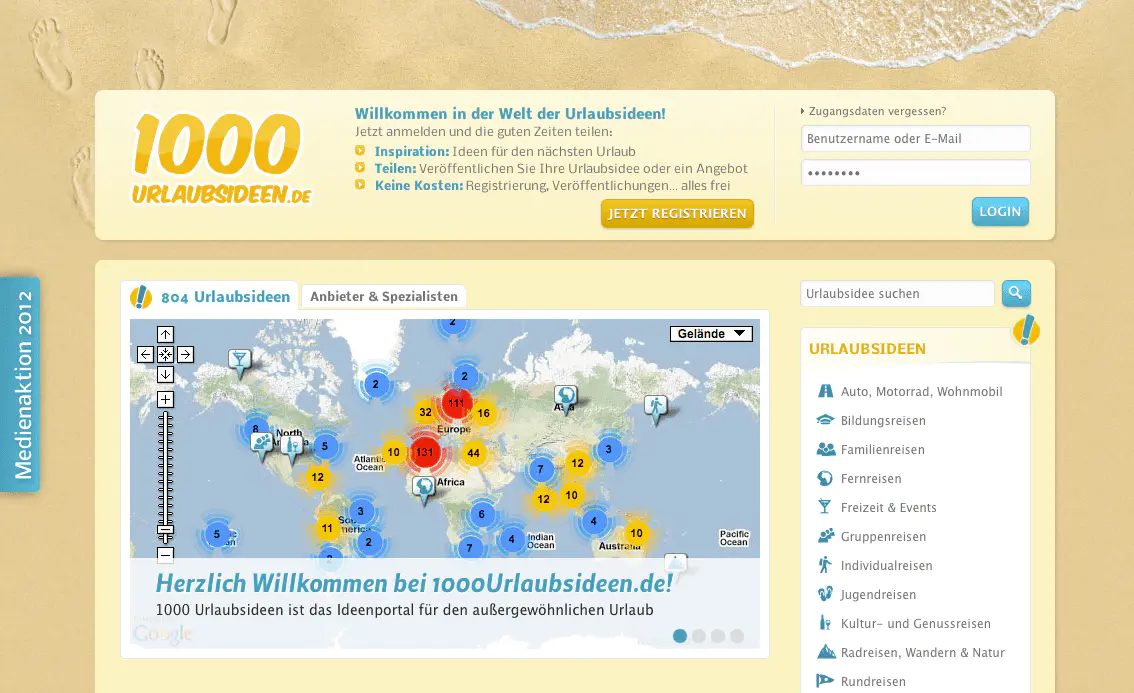Click the hiker pin marker in East Asia
The width and height of the screenshot is (1134, 693).
[656, 409]
